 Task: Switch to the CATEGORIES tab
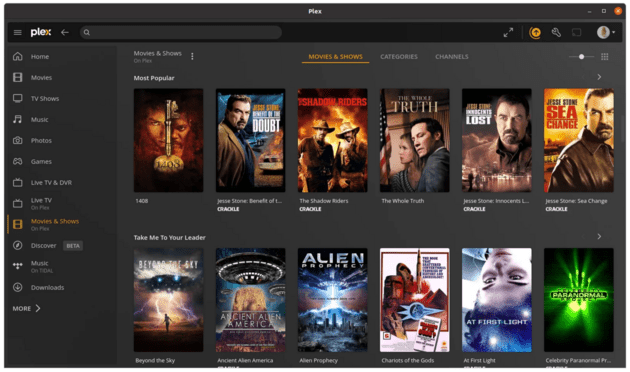click(399, 57)
